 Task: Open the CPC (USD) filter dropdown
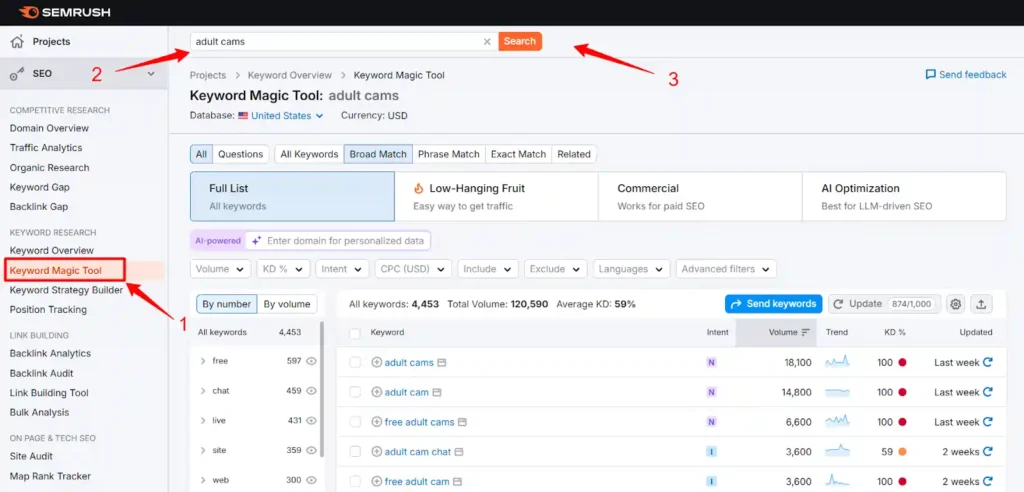click(413, 269)
